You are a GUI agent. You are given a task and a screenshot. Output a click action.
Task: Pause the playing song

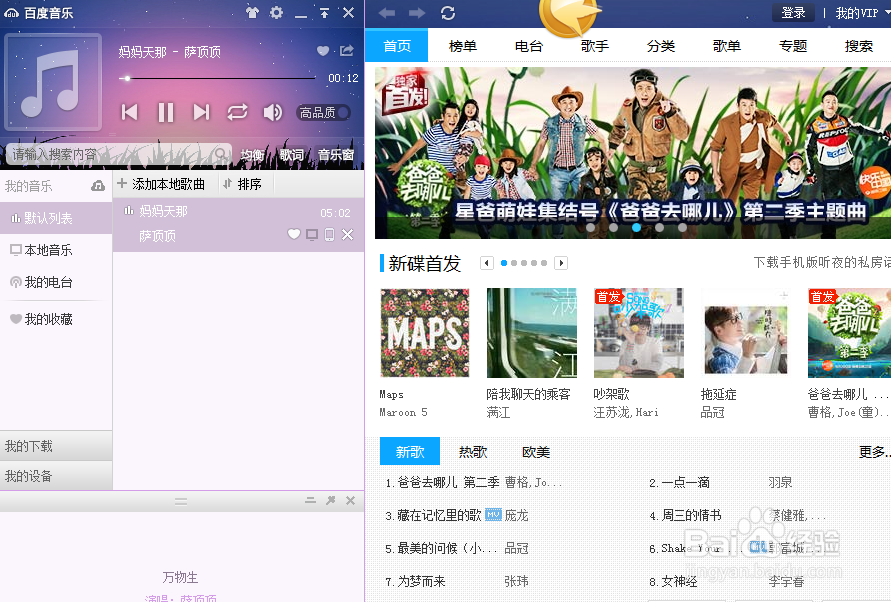[x=165, y=113]
